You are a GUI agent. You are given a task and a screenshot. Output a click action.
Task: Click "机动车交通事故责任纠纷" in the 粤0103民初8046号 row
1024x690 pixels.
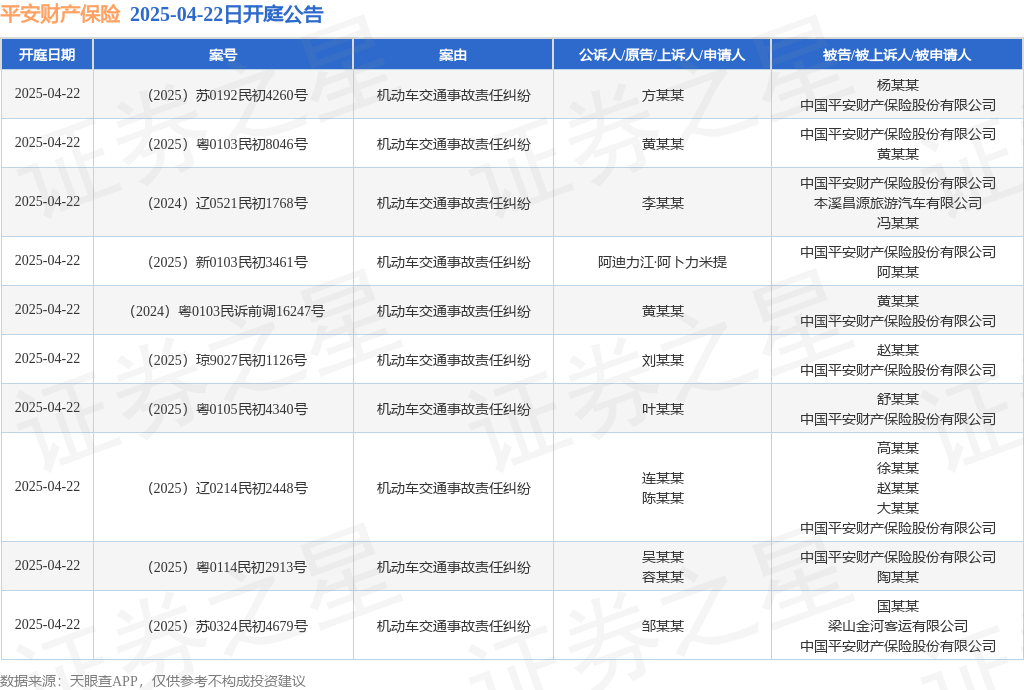point(453,144)
